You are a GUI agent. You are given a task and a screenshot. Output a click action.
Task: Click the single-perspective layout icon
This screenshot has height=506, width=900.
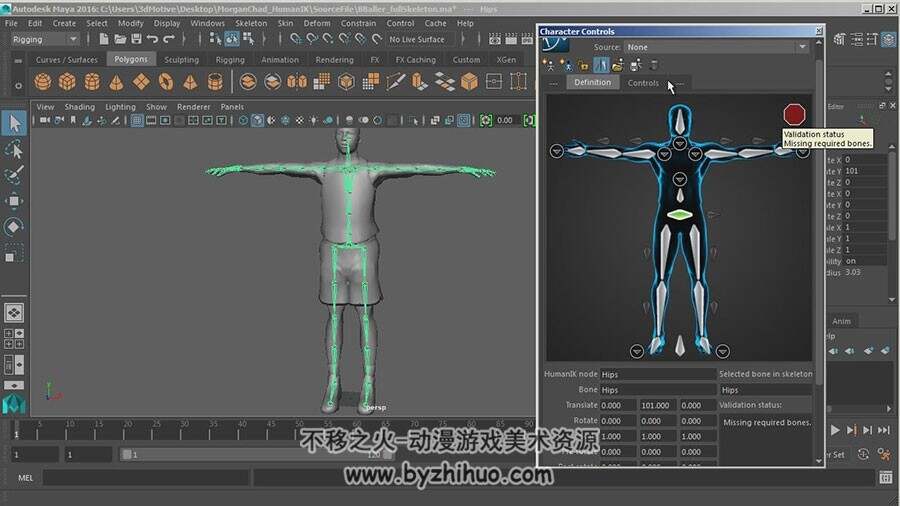tap(14, 313)
